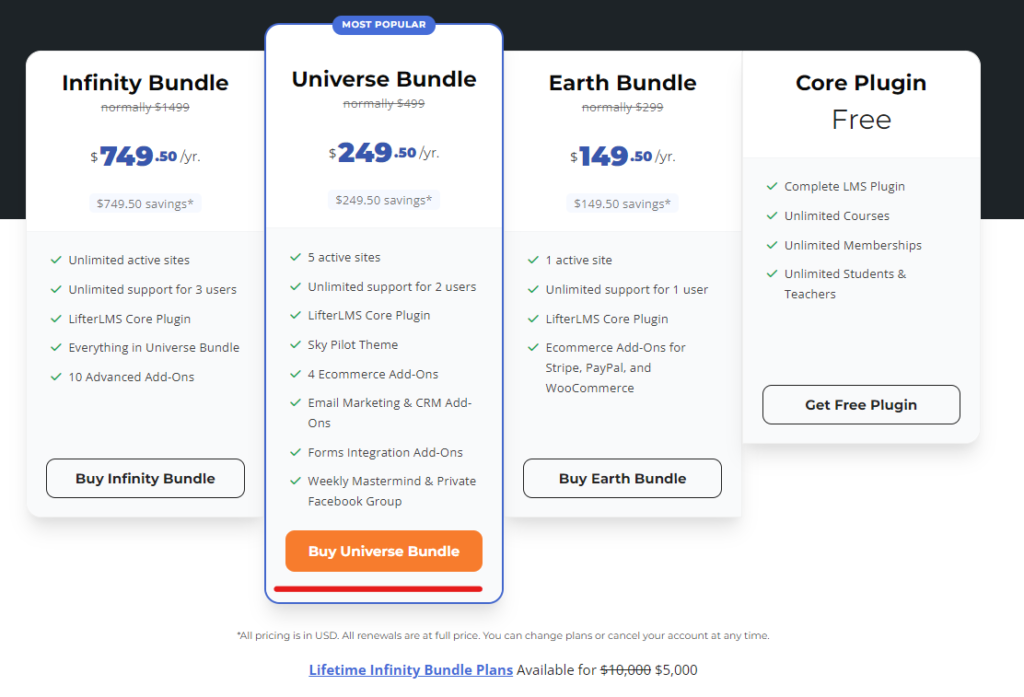Open the Lifetime Infinity Bundle Plans link
Image resolution: width=1024 pixels, height=697 pixels.
(x=411, y=670)
